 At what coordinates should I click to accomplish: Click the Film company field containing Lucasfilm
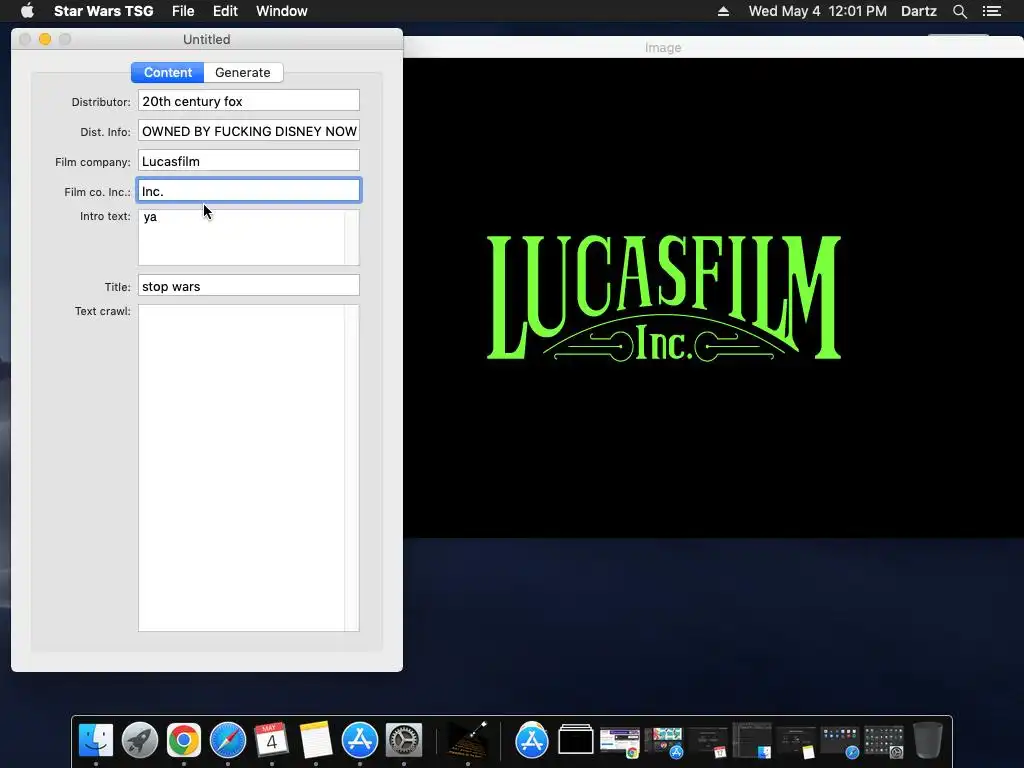pos(249,161)
